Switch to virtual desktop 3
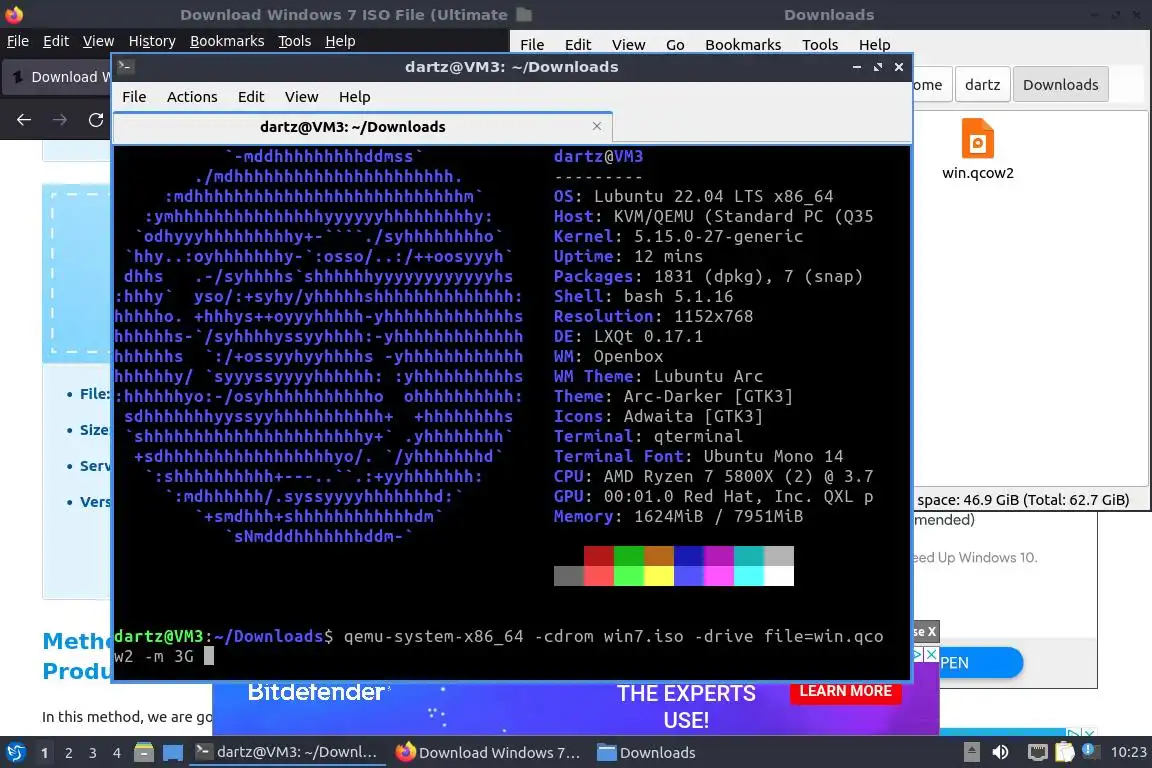This screenshot has height=768, width=1152. [x=93, y=753]
